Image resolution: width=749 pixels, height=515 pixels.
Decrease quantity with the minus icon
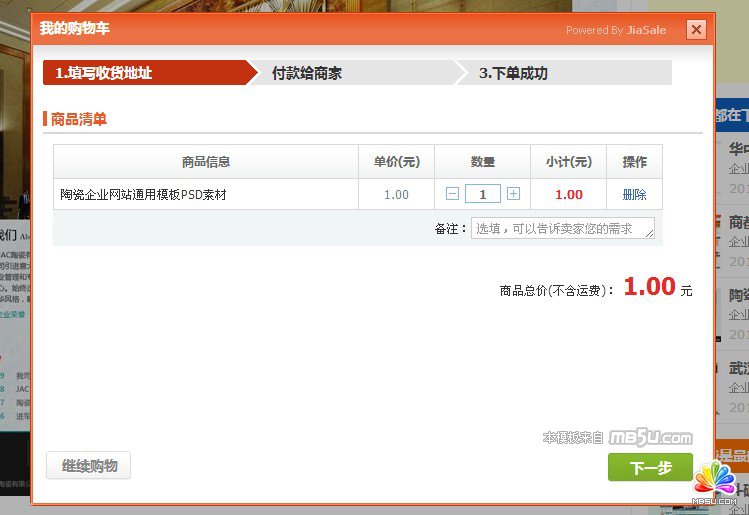[x=453, y=194]
